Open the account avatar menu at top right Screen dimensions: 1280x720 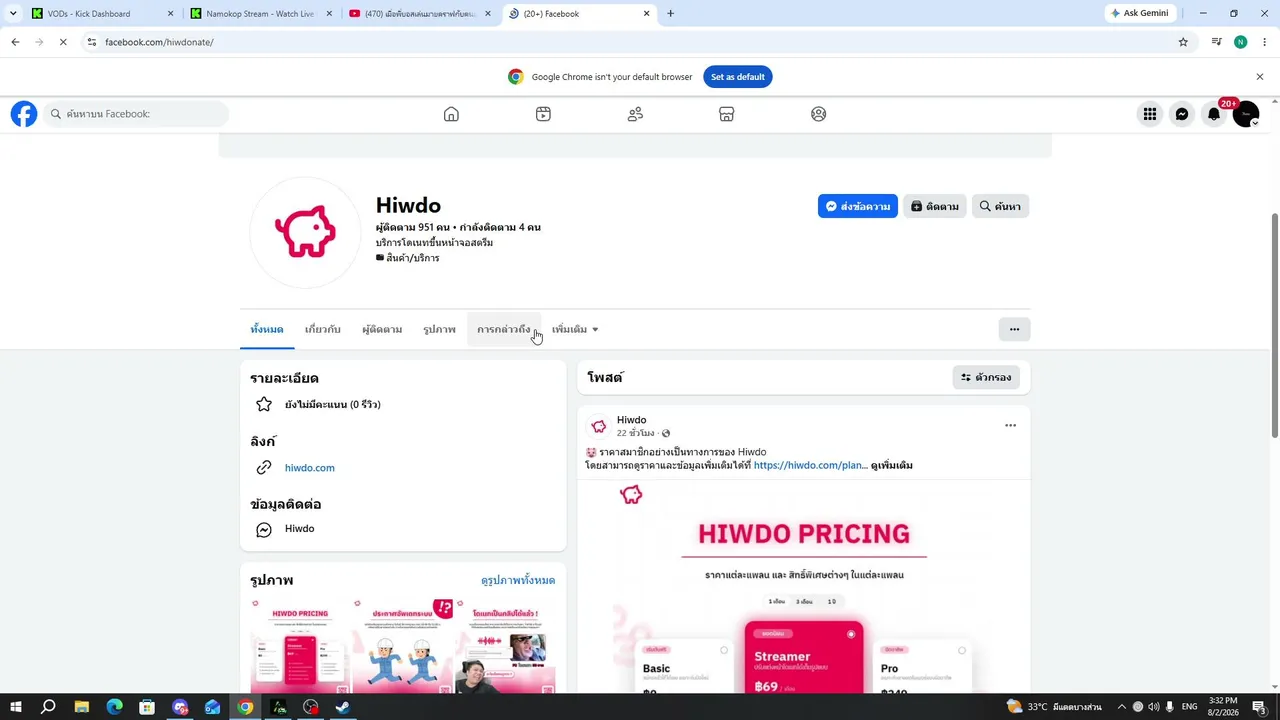(1246, 114)
